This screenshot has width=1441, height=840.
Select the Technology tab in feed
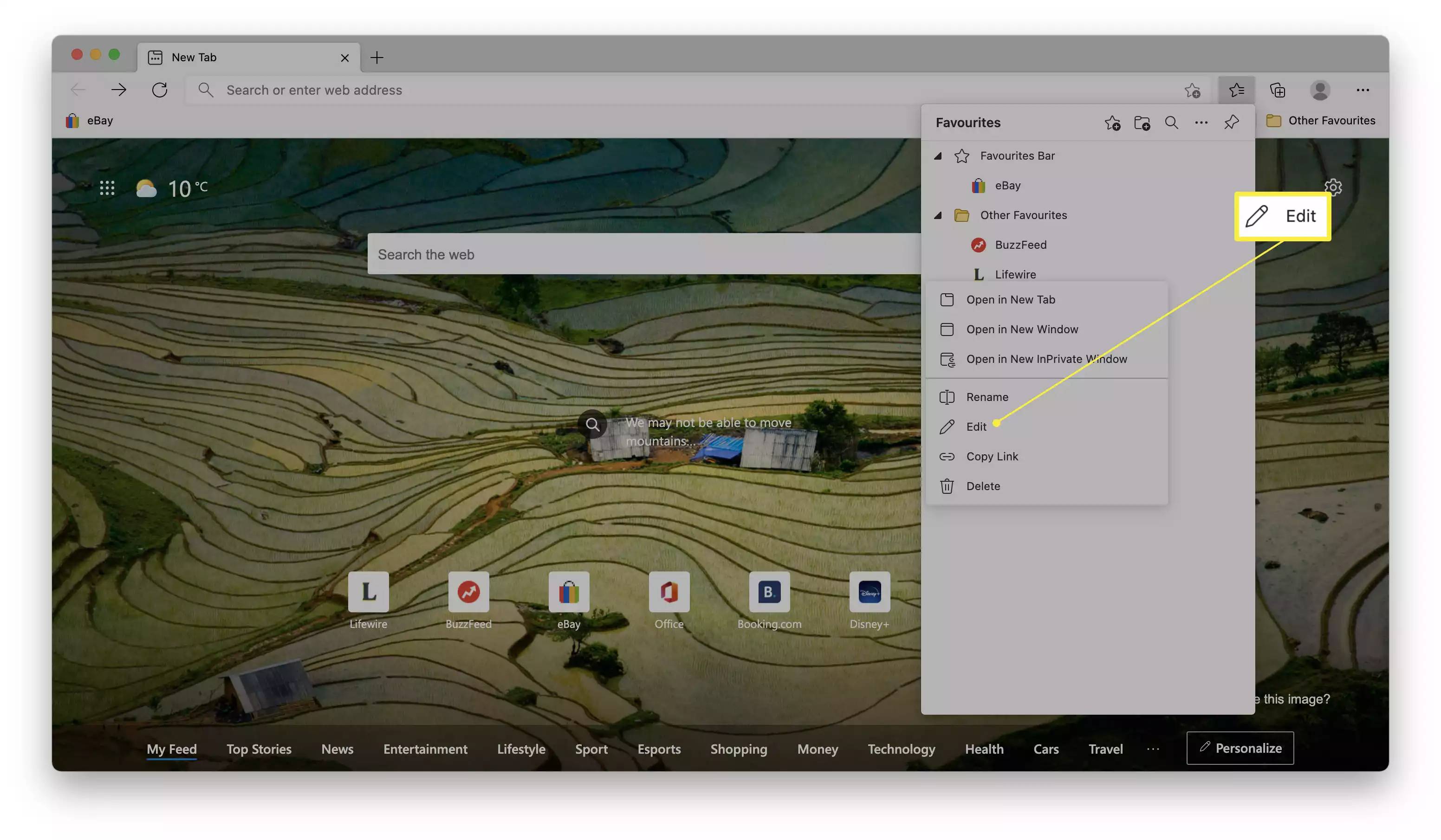[902, 748]
